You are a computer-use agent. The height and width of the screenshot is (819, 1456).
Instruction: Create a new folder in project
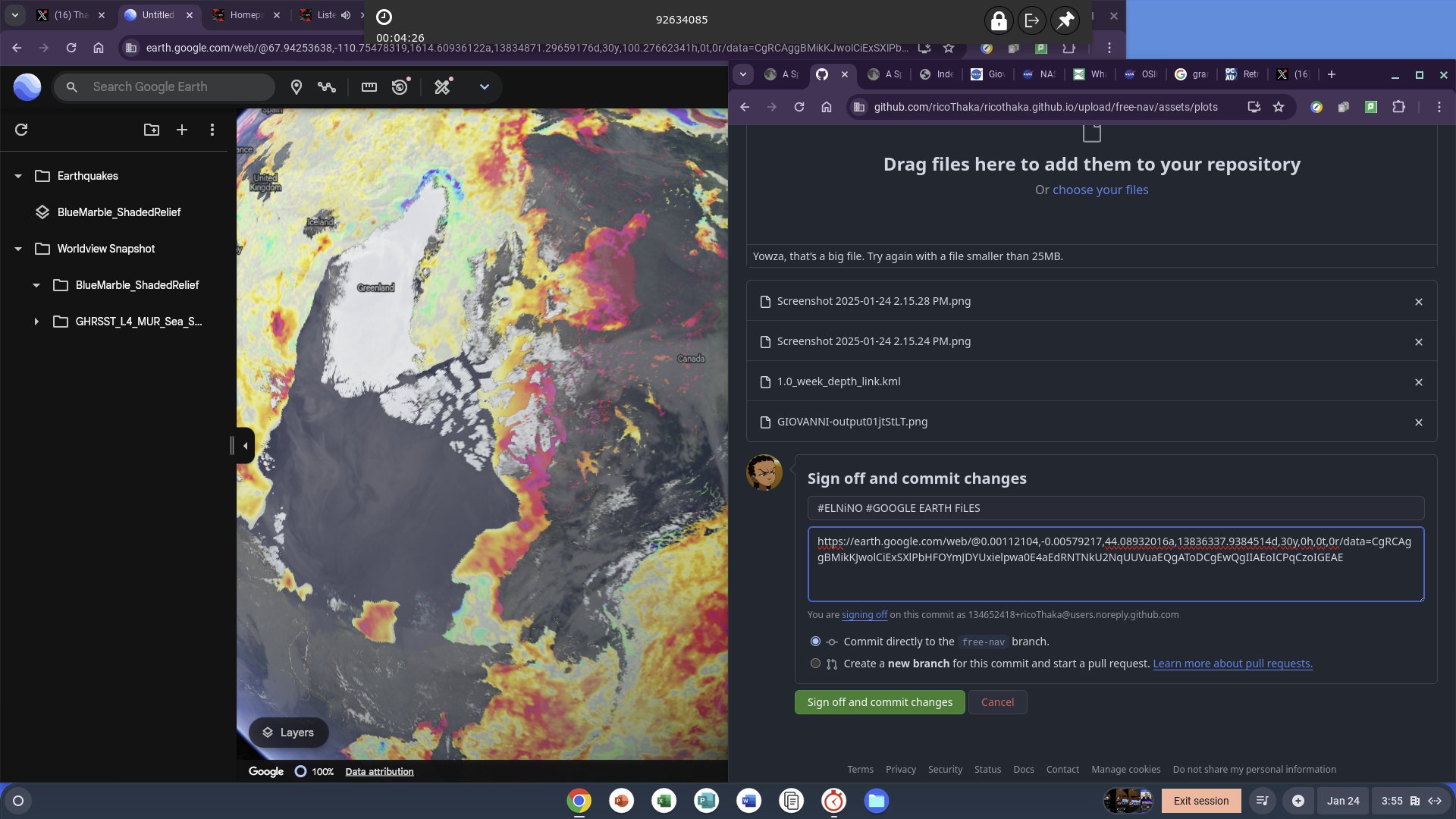(x=152, y=130)
